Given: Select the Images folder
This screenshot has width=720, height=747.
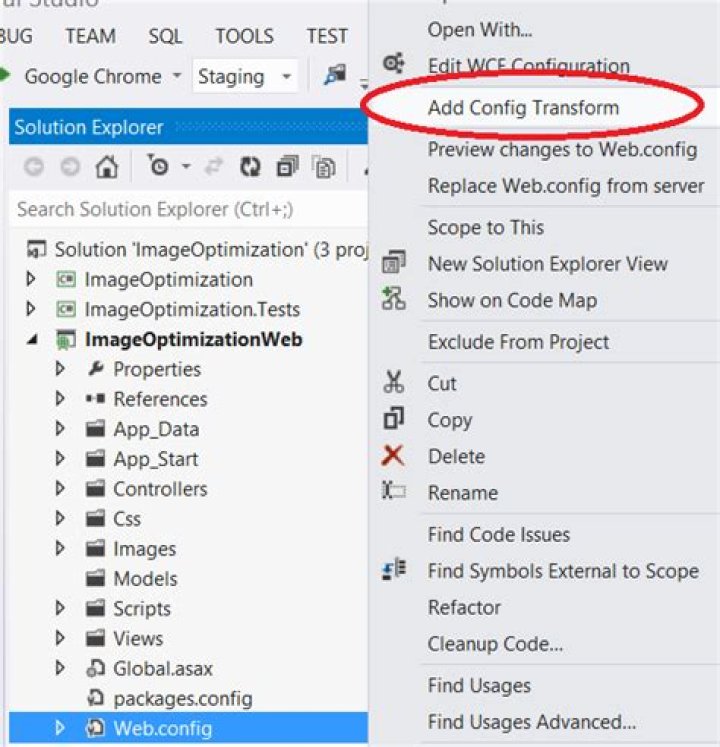Looking at the screenshot, I should (x=144, y=549).
